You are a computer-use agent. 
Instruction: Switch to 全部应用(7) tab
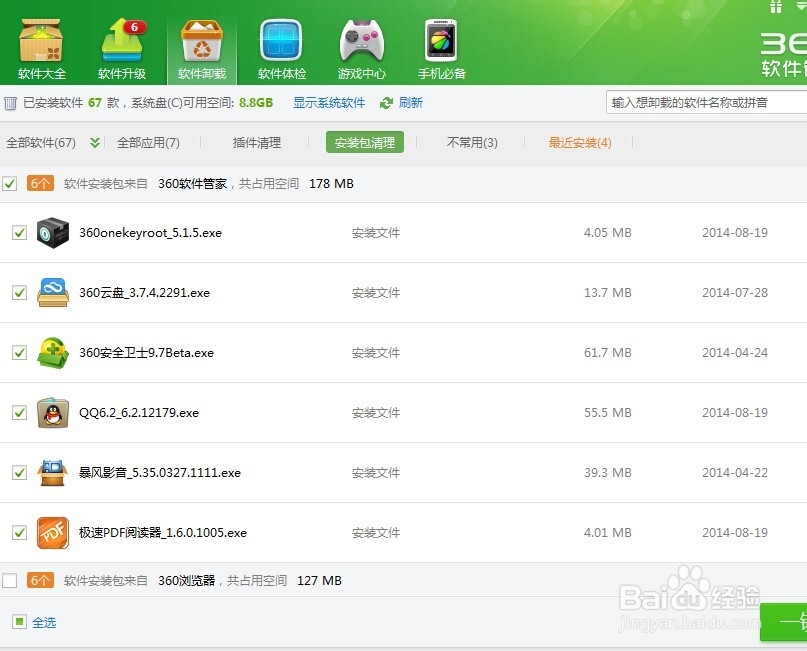(148, 143)
